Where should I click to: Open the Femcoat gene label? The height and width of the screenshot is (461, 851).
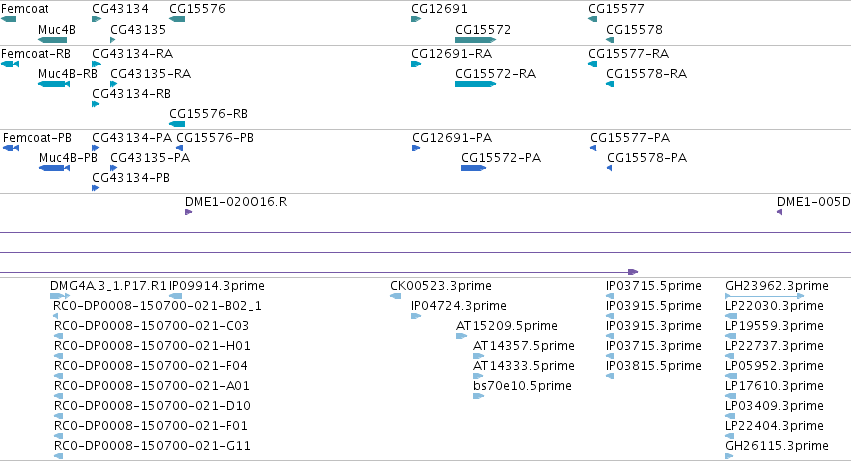tap(24, 9)
